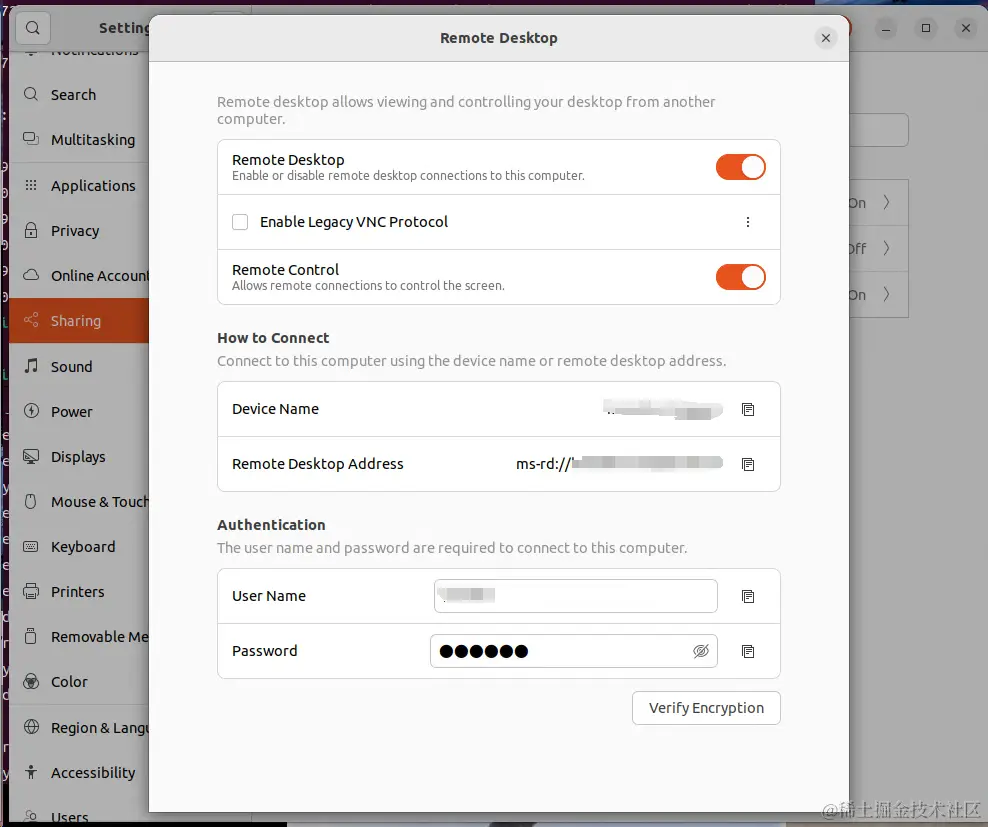Reveal password with the eye icon
This screenshot has width=988, height=827.
click(x=701, y=651)
